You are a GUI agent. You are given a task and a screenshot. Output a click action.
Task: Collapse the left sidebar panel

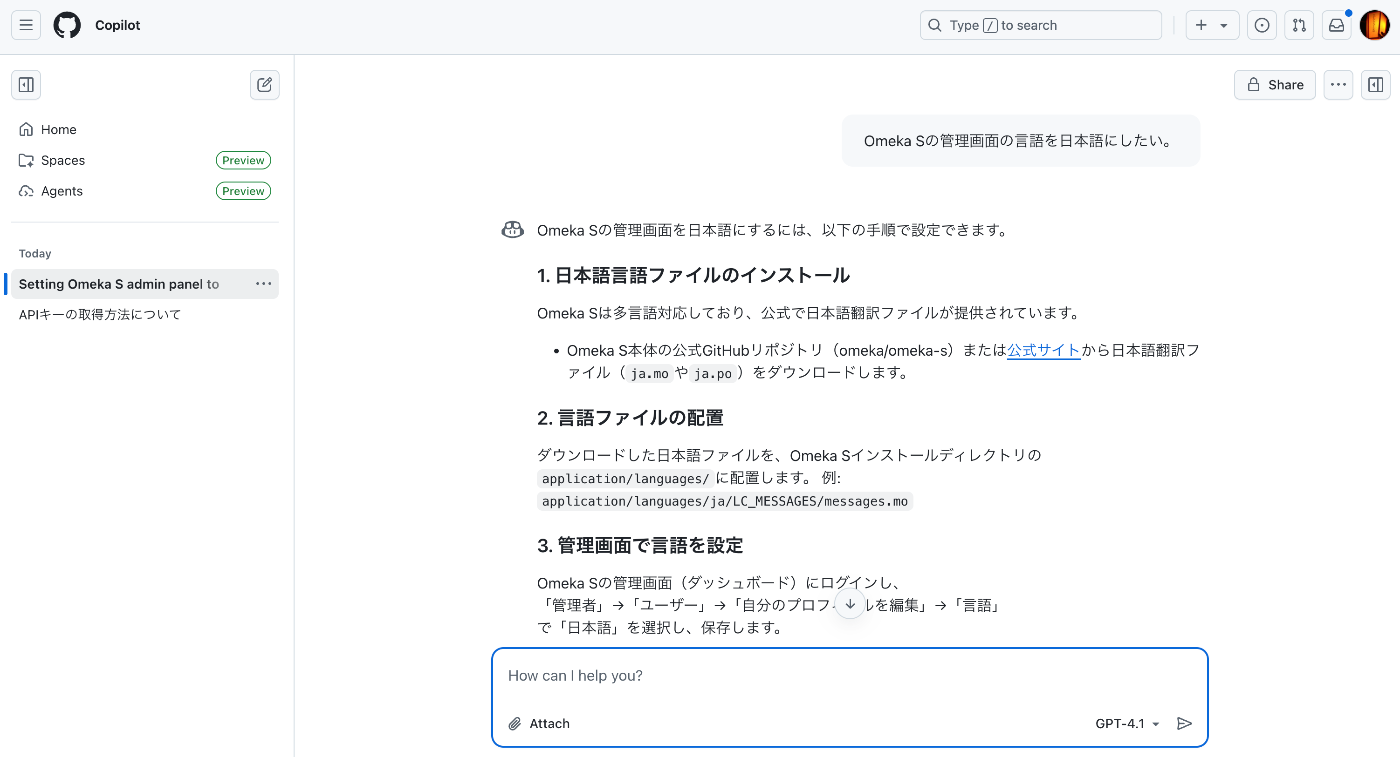pyautogui.click(x=26, y=85)
